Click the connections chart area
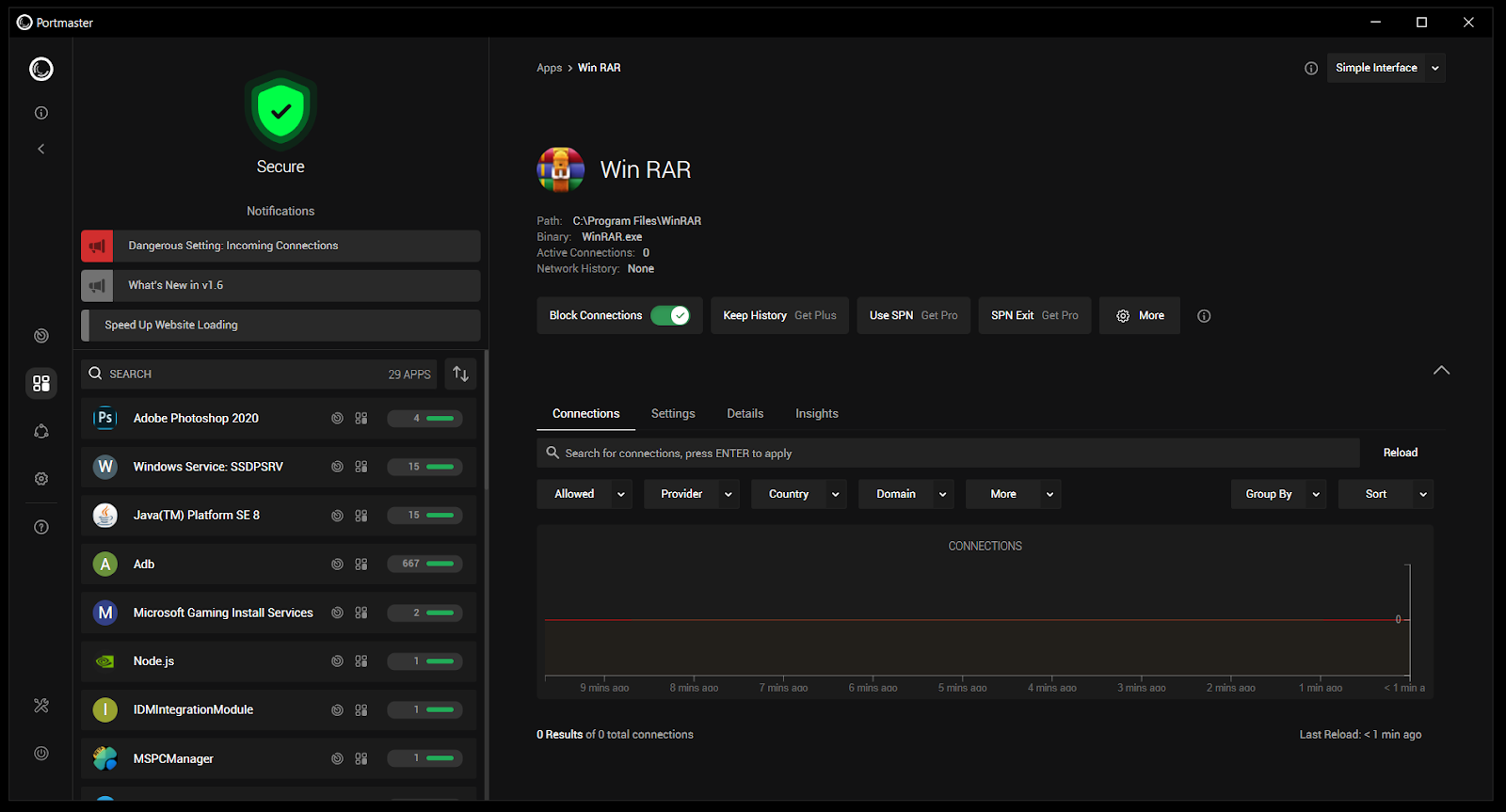Image resolution: width=1506 pixels, height=812 pixels. tap(985, 612)
